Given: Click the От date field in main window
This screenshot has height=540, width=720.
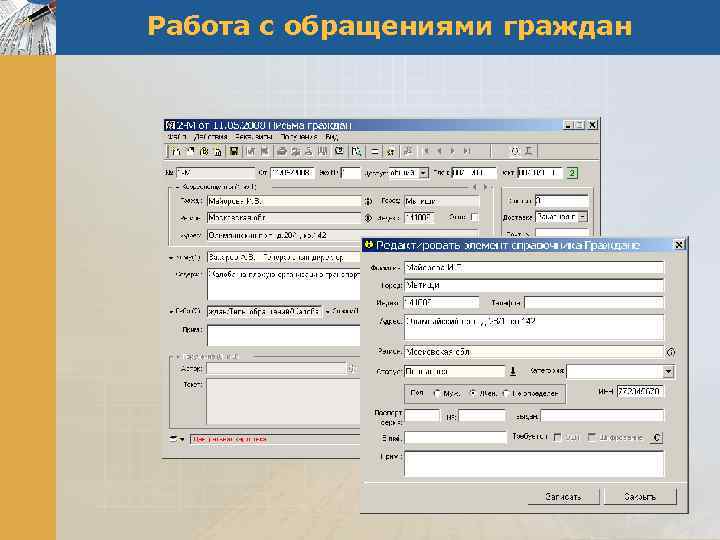Looking at the screenshot, I should click(x=292, y=173).
